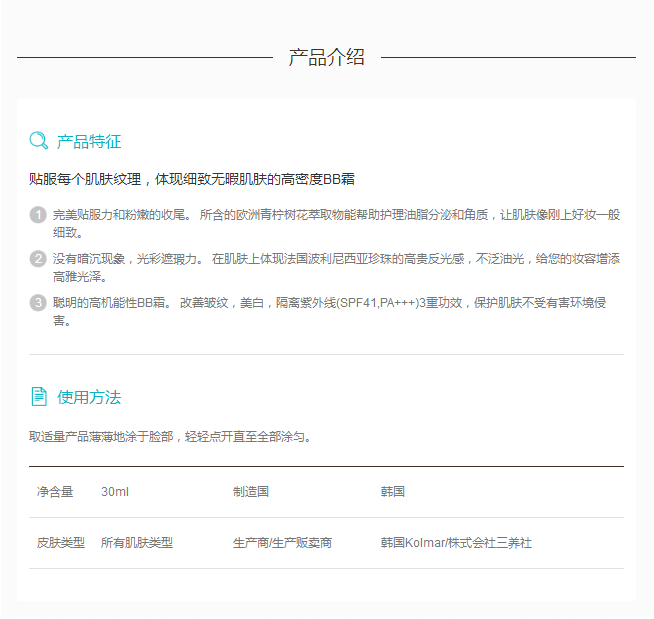Click the third feature about 聪明的高机能性BB霜
Screen dimensions: 654x619
pos(336,310)
